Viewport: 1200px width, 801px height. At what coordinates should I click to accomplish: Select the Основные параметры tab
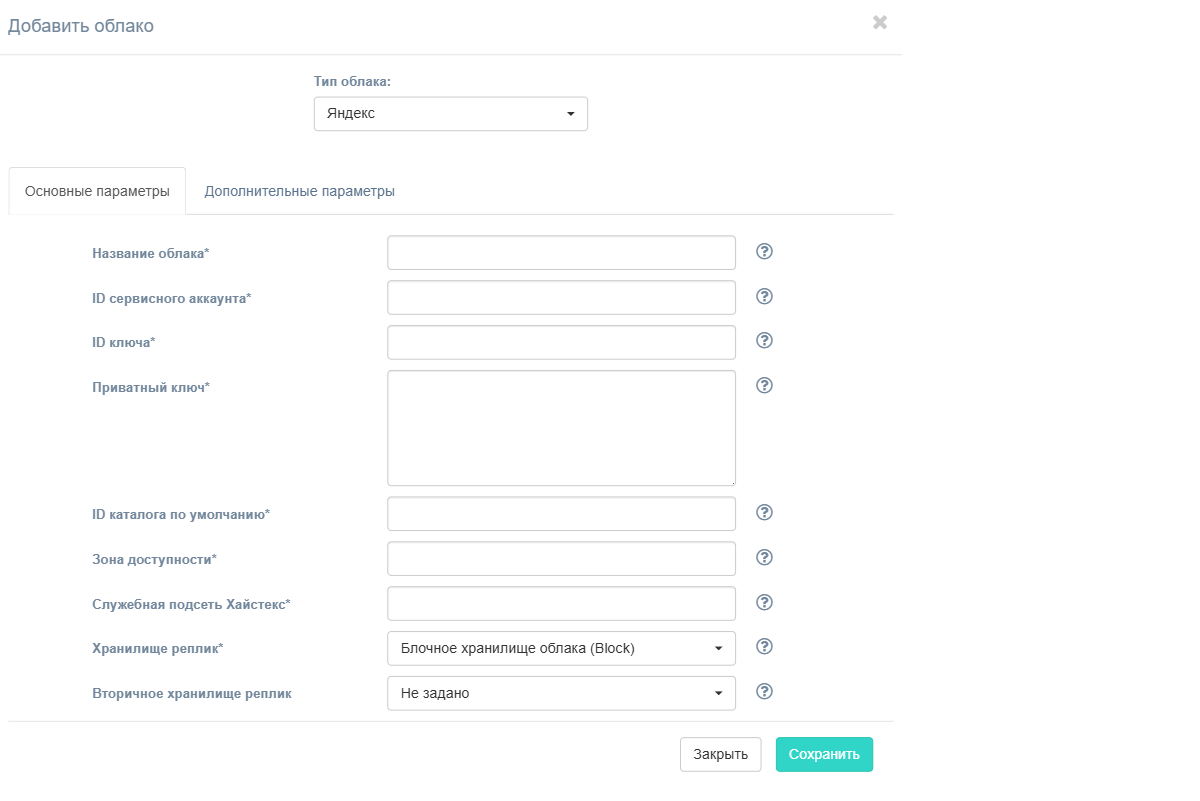(x=97, y=191)
